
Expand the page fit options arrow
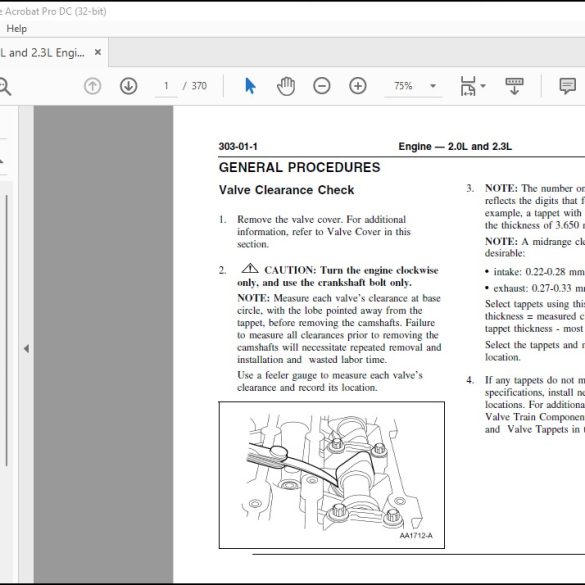(x=483, y=86)
